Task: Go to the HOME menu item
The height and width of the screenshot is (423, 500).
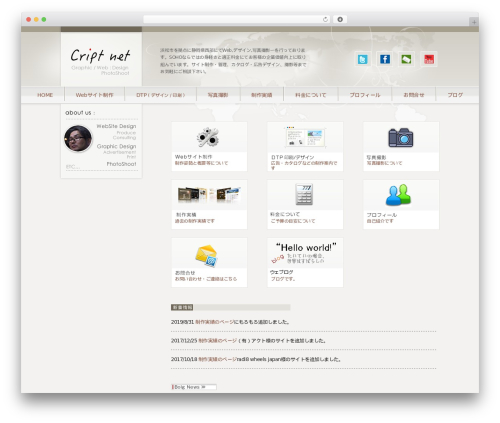Action: click(x=45, y=95)
